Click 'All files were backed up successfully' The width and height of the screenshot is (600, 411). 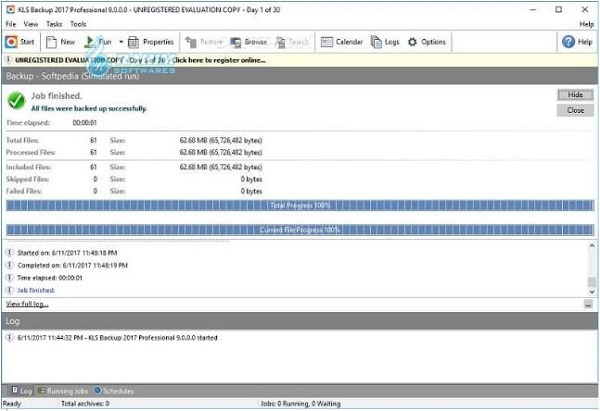(89, 109)
